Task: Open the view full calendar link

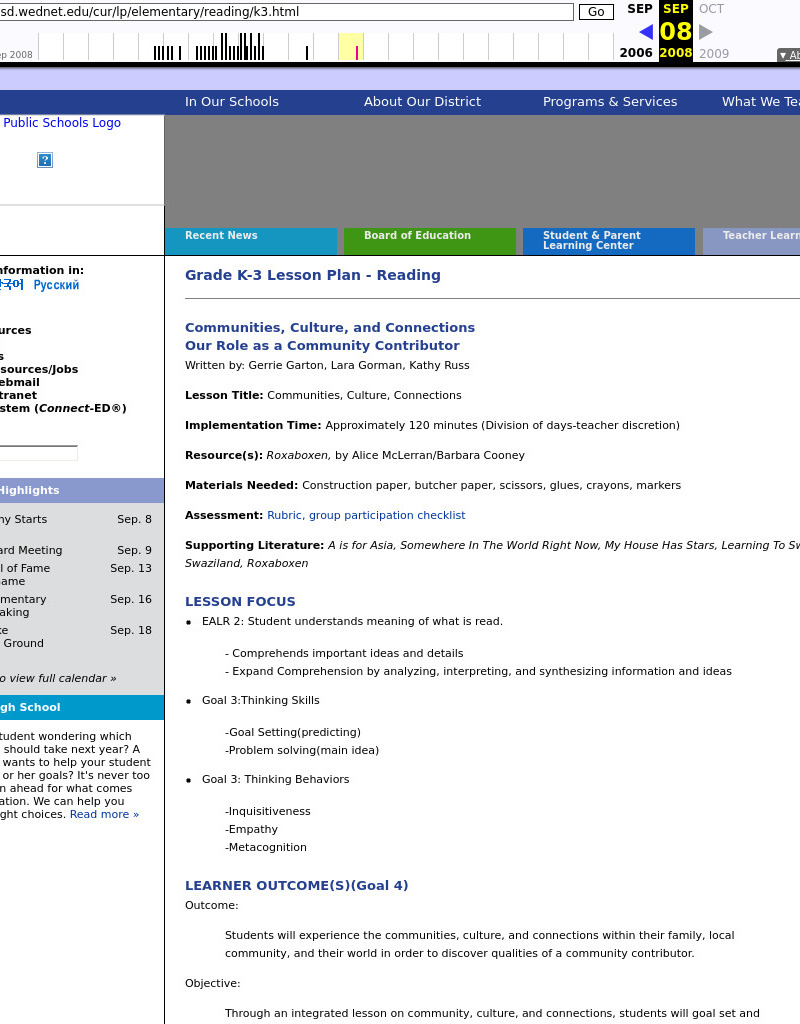Action: [58, 679]
